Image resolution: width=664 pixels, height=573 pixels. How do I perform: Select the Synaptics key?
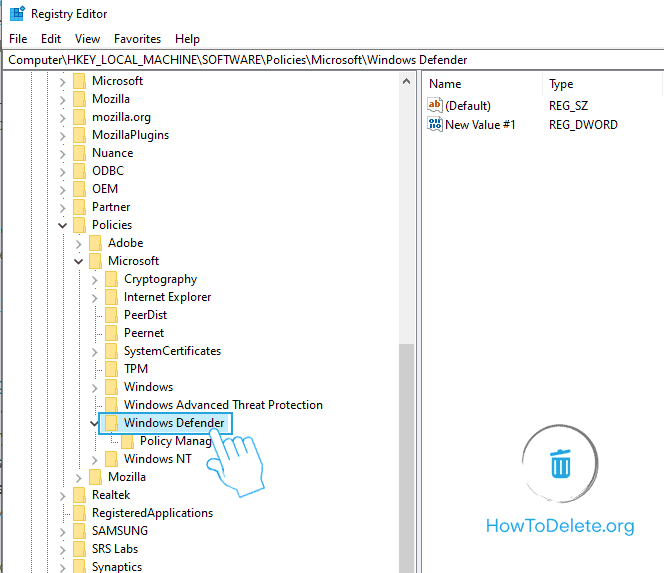(117, 566)
